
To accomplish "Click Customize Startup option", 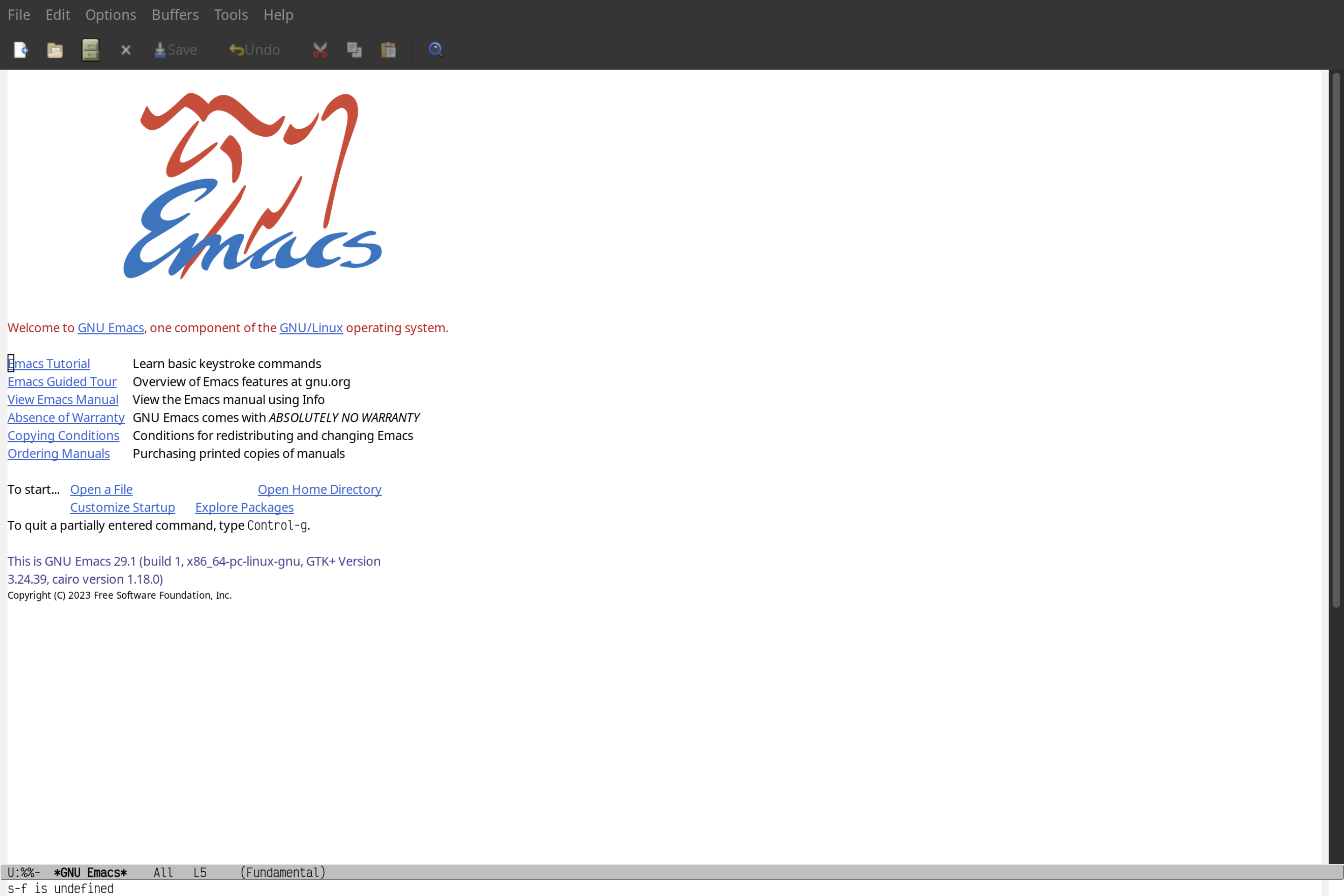I will [x=122, y=507].
